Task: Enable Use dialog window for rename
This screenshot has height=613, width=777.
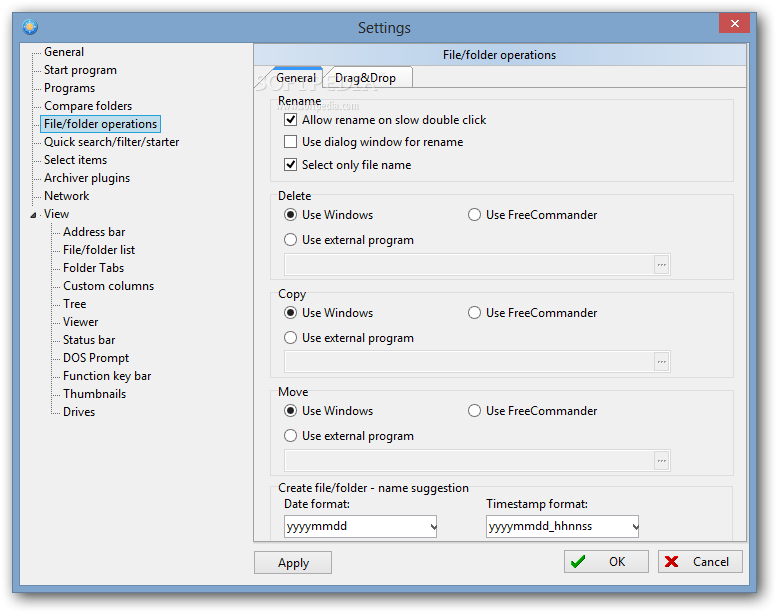Action: click(290, 142)
